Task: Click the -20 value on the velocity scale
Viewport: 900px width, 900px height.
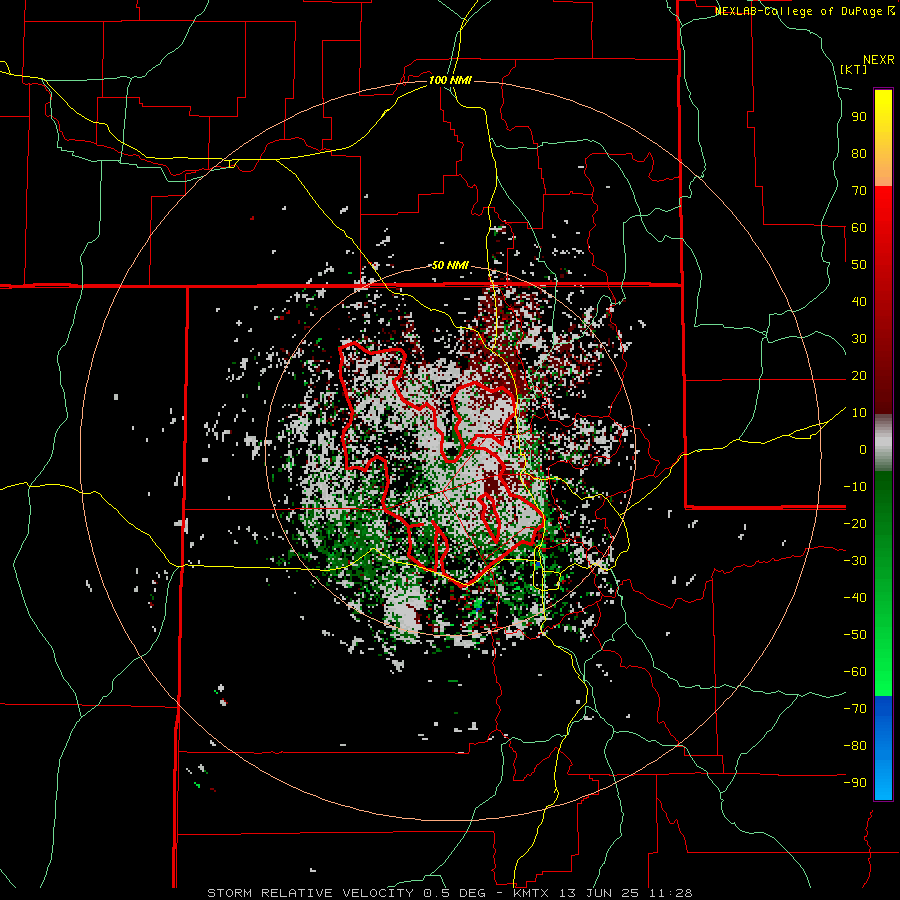Action: click(x=855, y=523)
